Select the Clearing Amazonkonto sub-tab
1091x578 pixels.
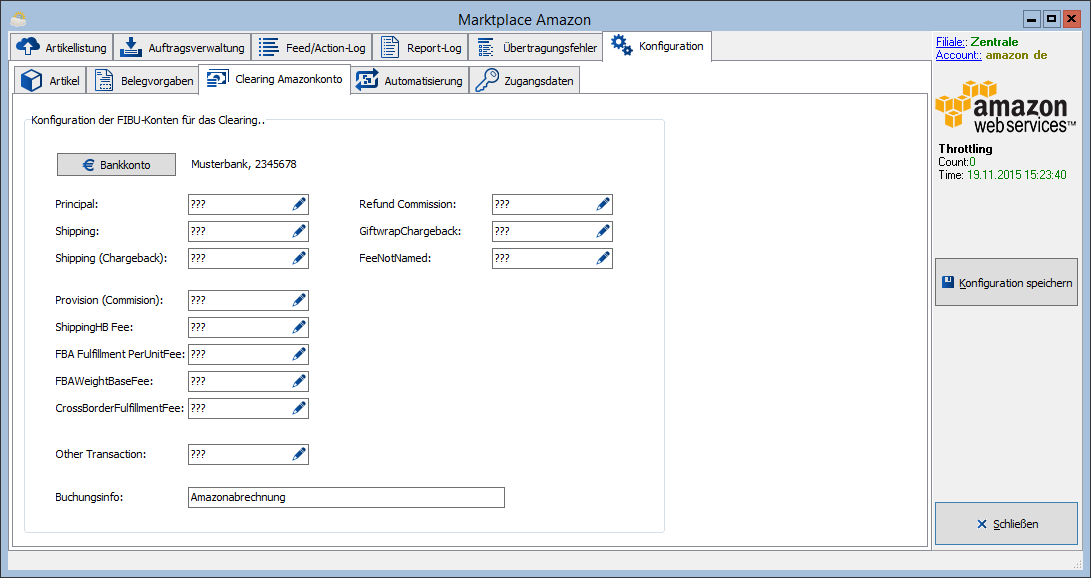click(274, 79)
